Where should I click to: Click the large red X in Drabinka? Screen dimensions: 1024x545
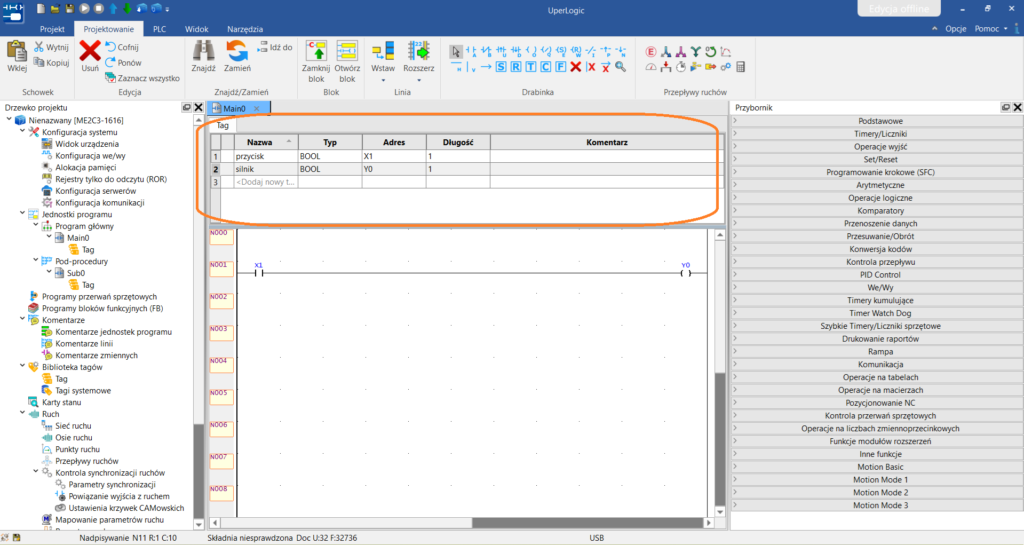point(575,67)
